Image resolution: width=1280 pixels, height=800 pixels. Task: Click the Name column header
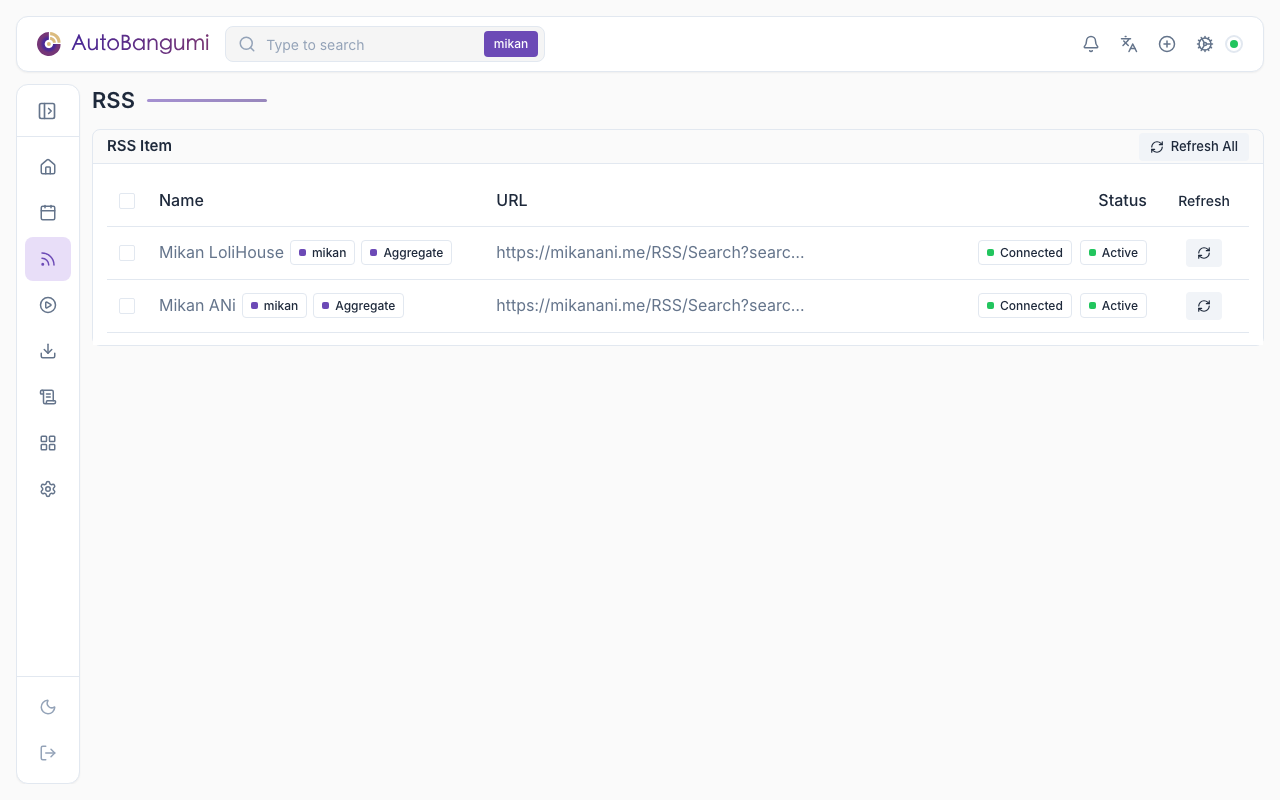tap(181, 201)
